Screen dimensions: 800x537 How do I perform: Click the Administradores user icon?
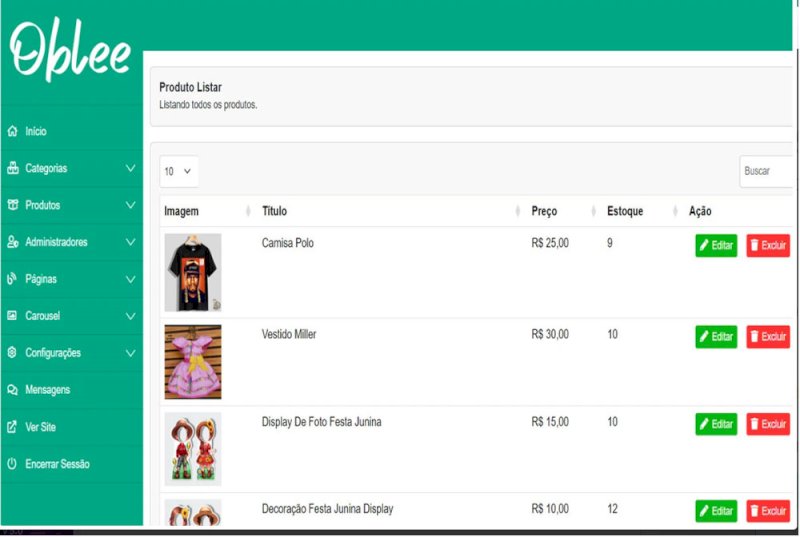click(x=12, y=242)
